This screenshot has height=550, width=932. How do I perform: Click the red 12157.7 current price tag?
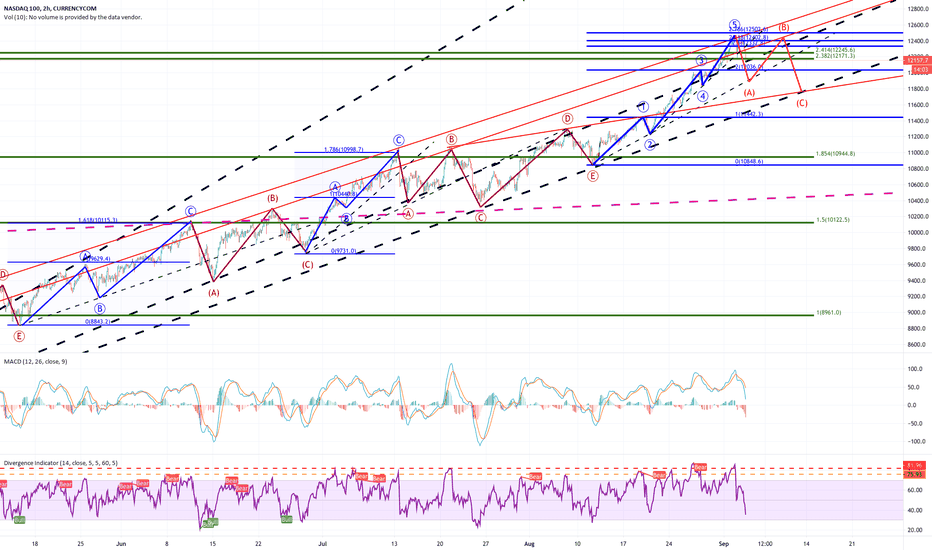(917, 61)
